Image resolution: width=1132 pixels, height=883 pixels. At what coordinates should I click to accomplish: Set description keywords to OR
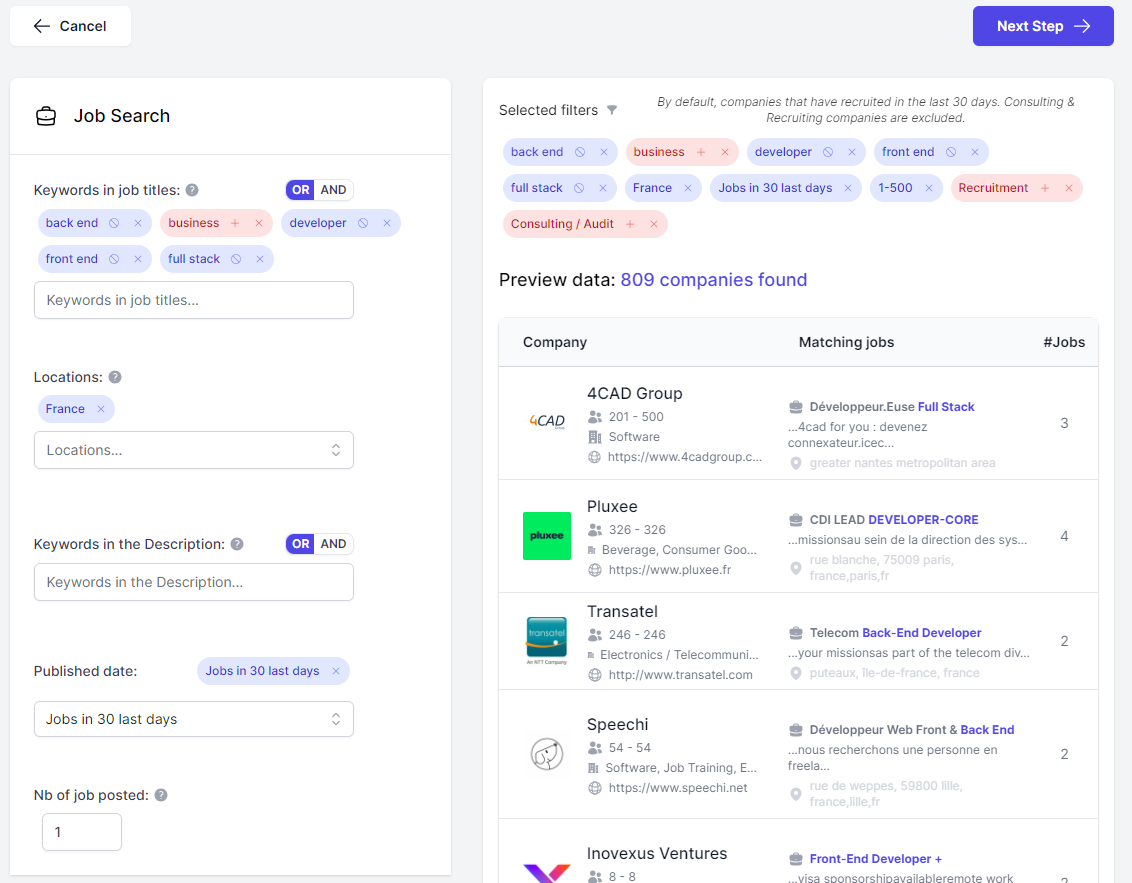tap(300, 544)
